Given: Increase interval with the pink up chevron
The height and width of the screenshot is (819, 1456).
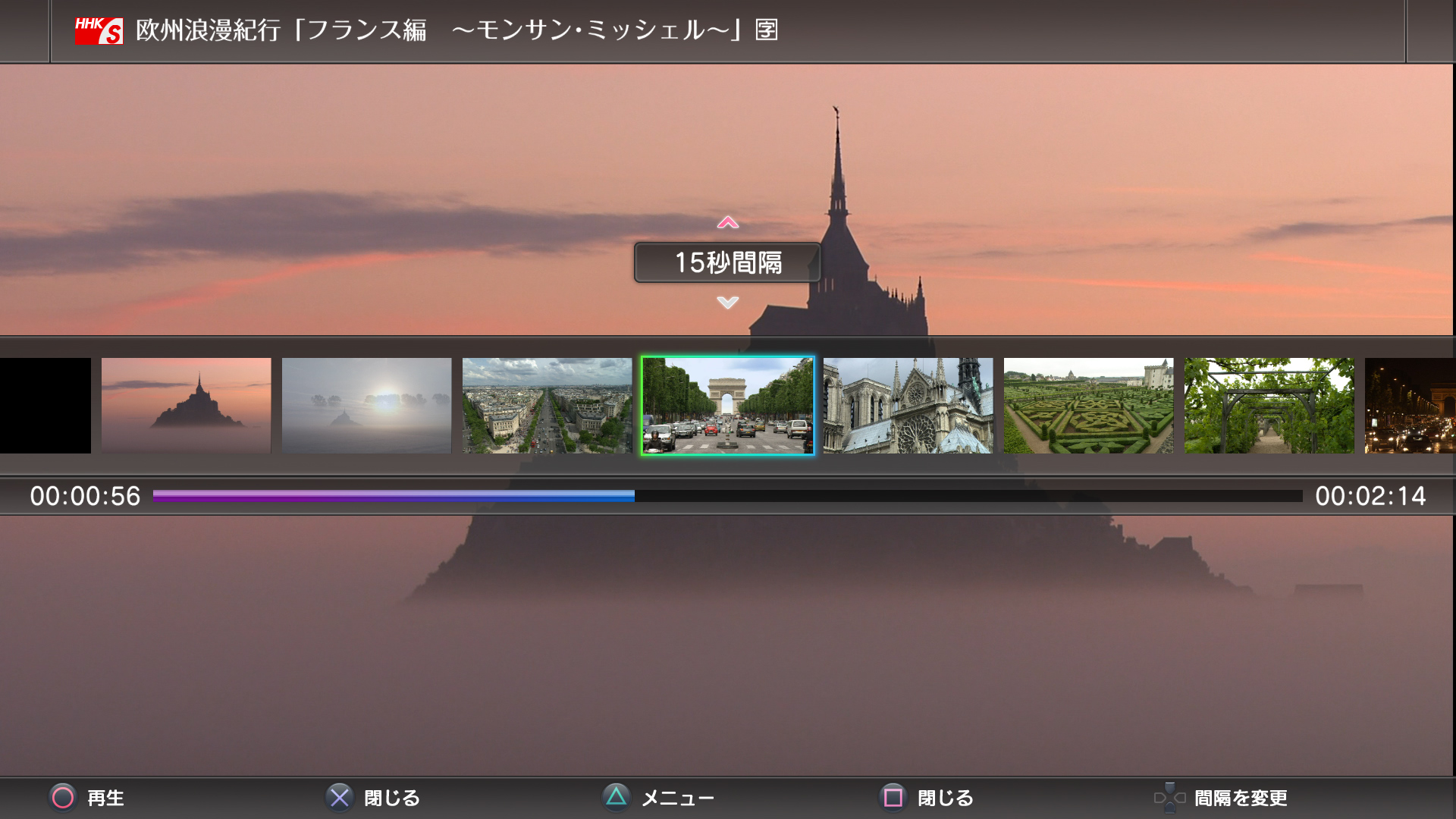Looking at the screenshot, I should click(727, 222).
